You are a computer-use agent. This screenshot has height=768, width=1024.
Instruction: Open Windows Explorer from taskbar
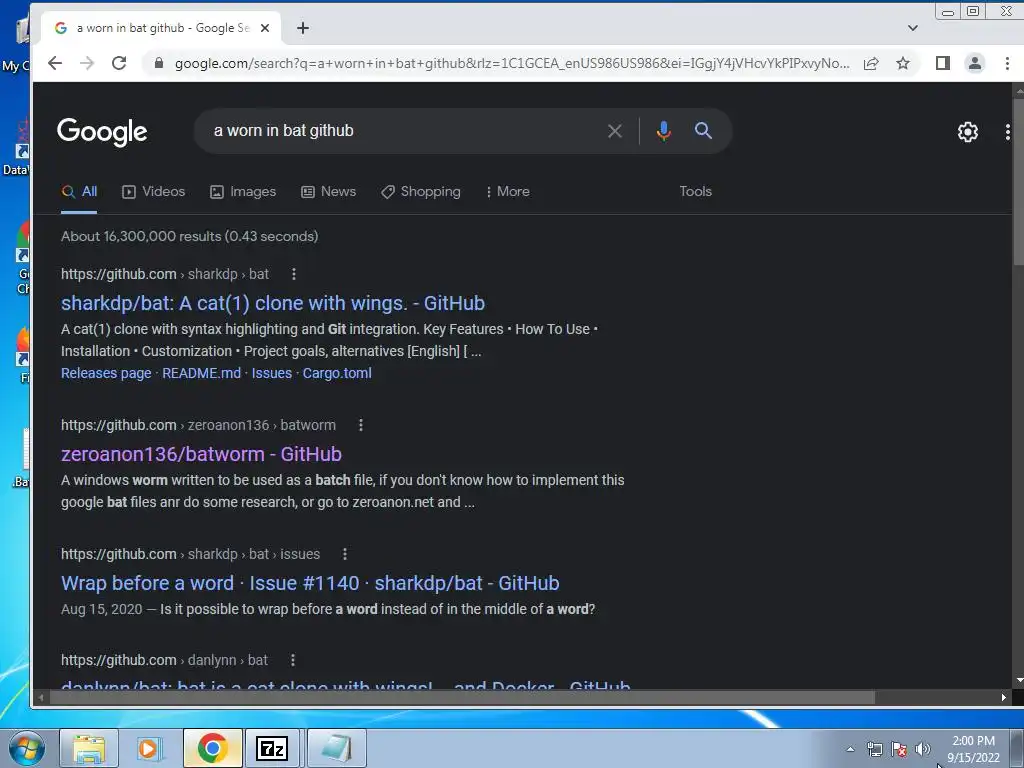coord(89,748)
